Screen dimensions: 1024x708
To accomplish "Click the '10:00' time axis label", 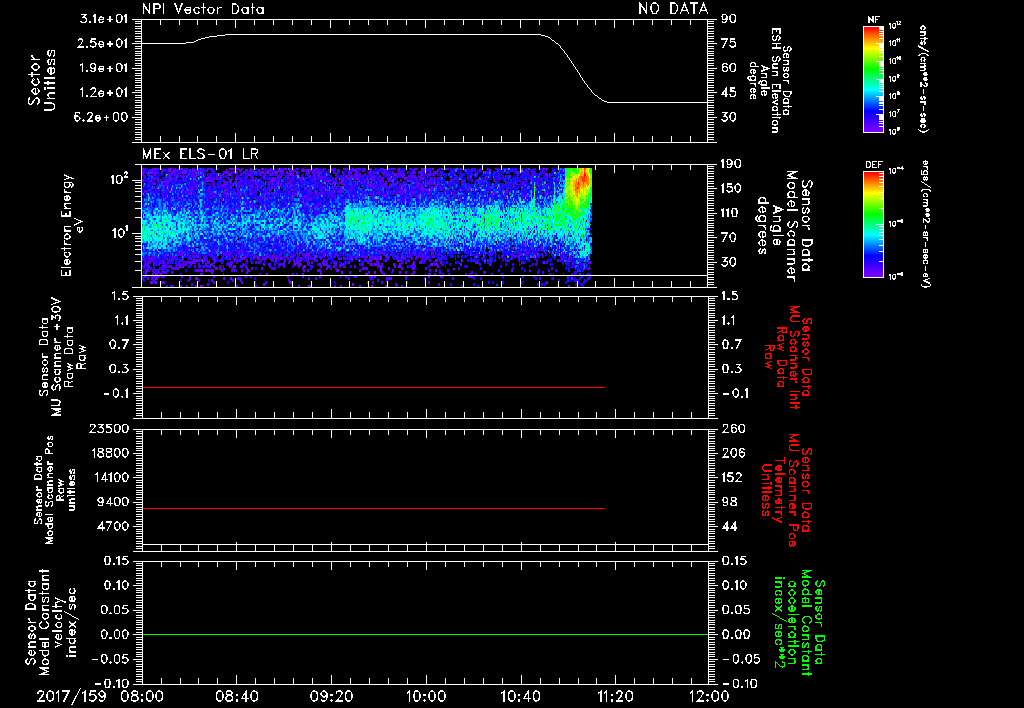I will [x=425, y=696].
